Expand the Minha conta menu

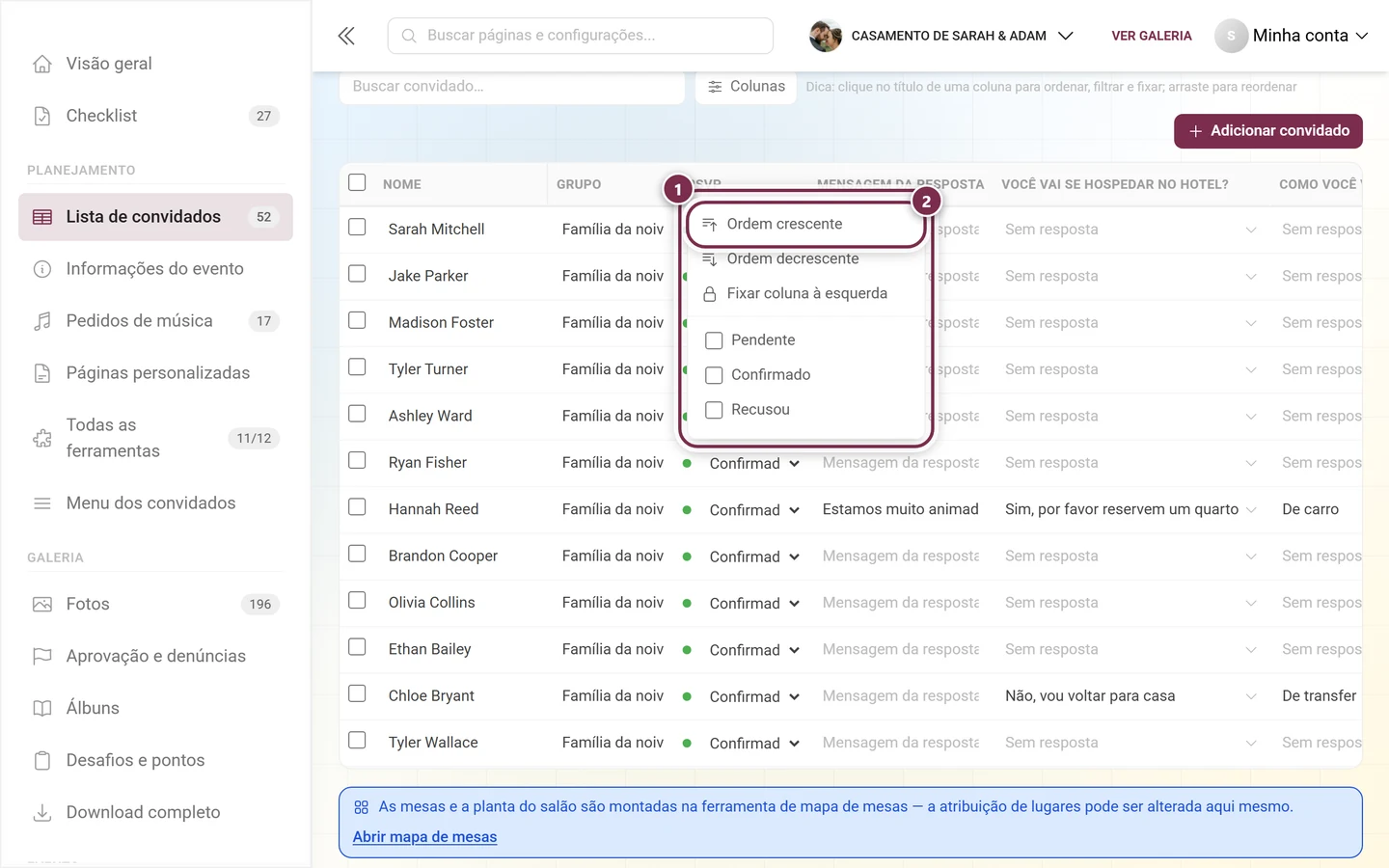[x=1292, y=36]
